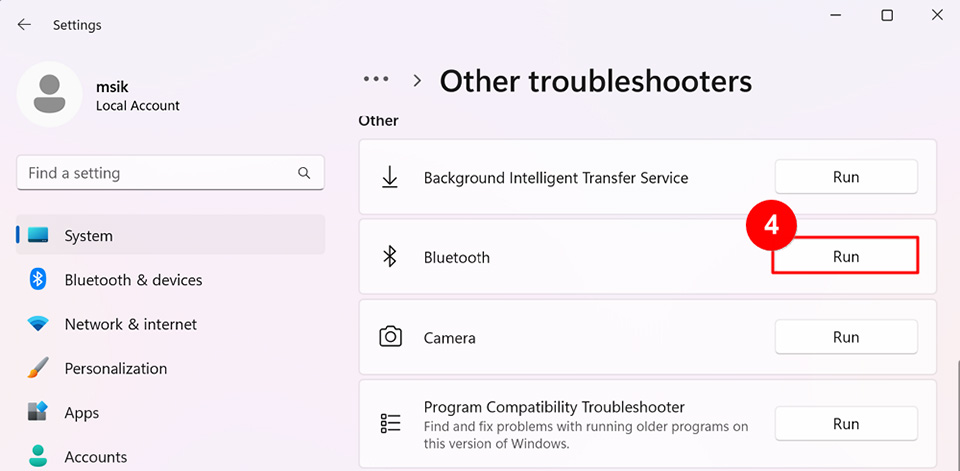
Task: Click the Personalization paintbrush icon
Action: 38,368
